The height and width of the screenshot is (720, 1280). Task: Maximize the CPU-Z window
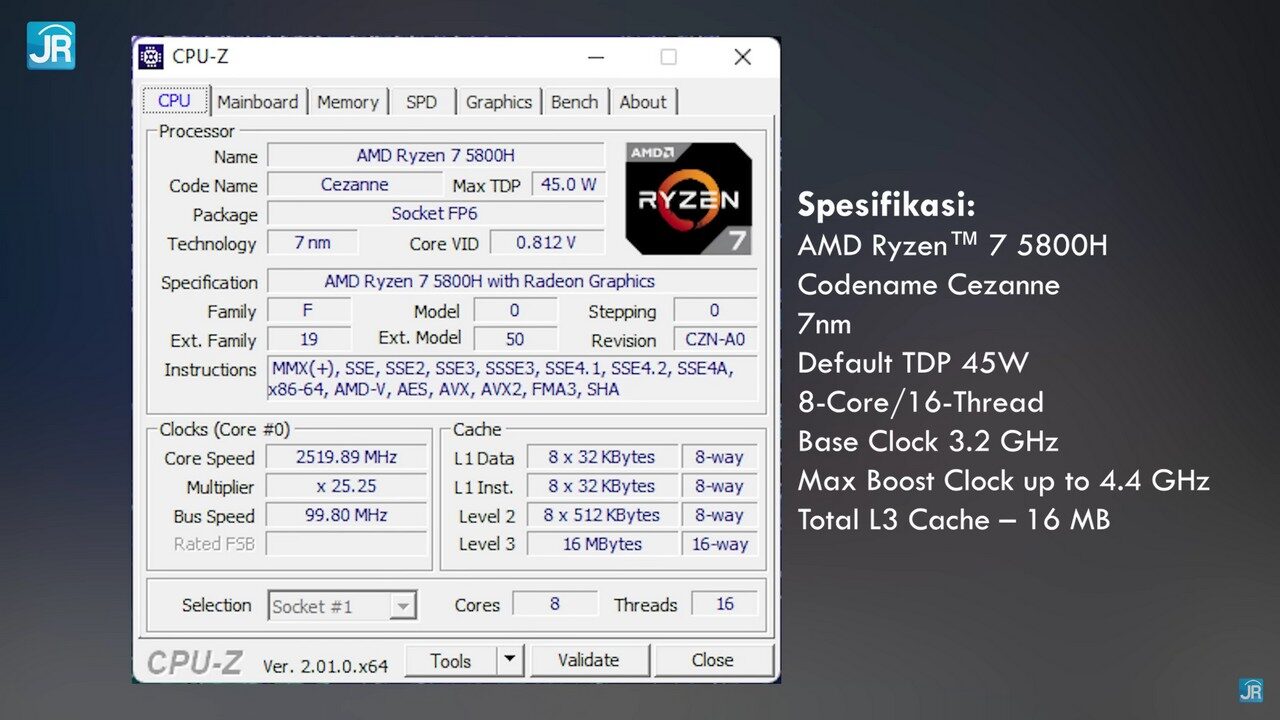tap(668, 57)
